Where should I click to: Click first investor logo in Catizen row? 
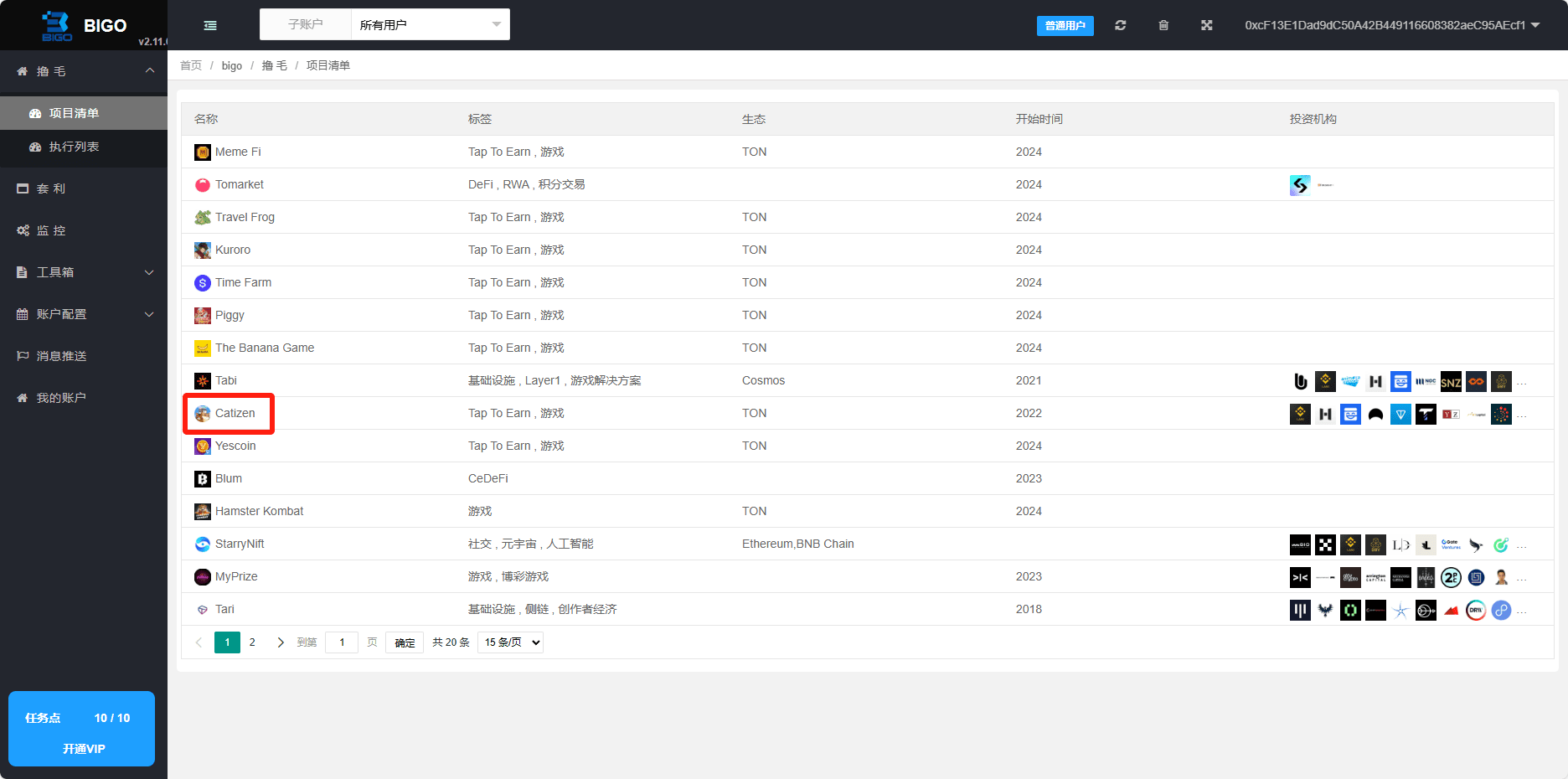(x=1300, y=414)
